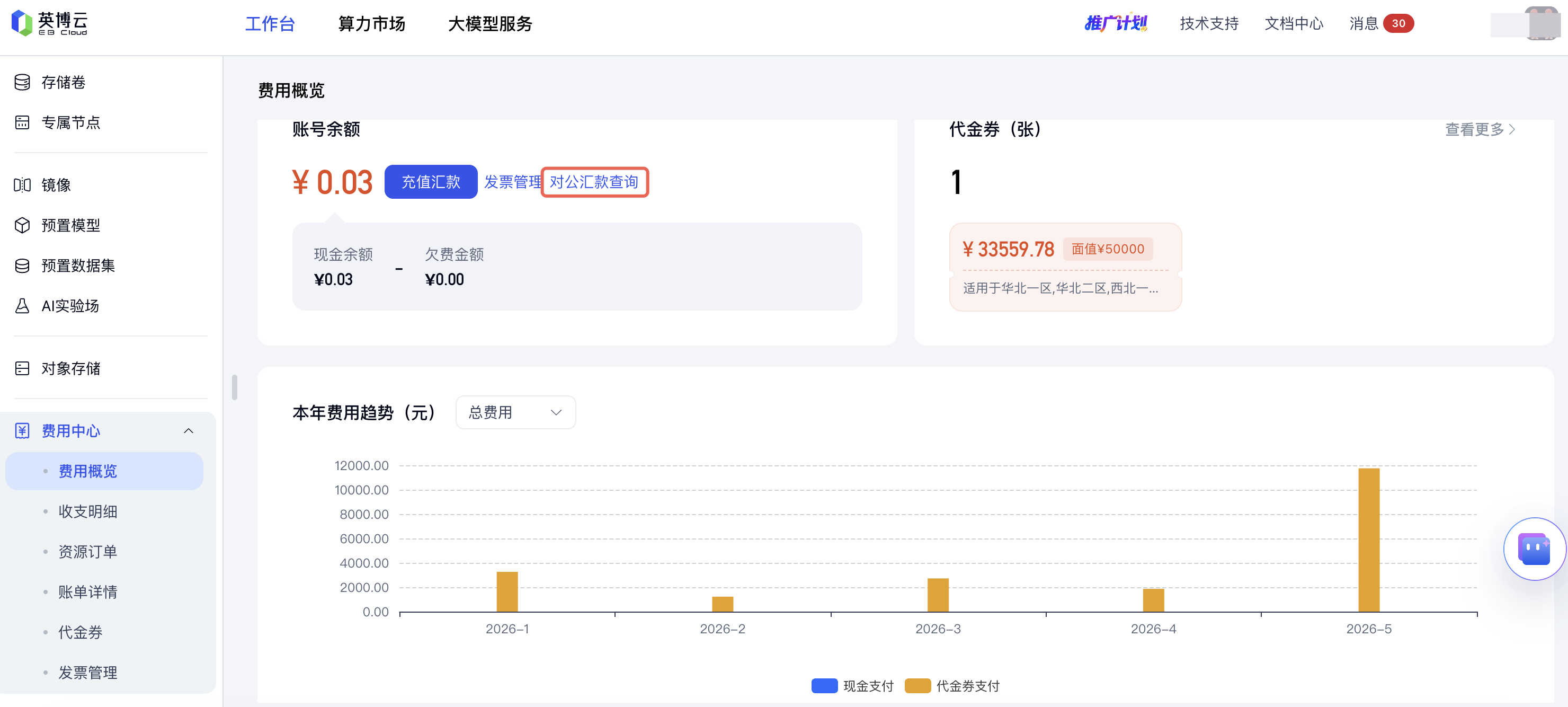Toggle the blue 现金支付 legend swatch
This screenshot has height=707, width=1568.
(824, 686)
